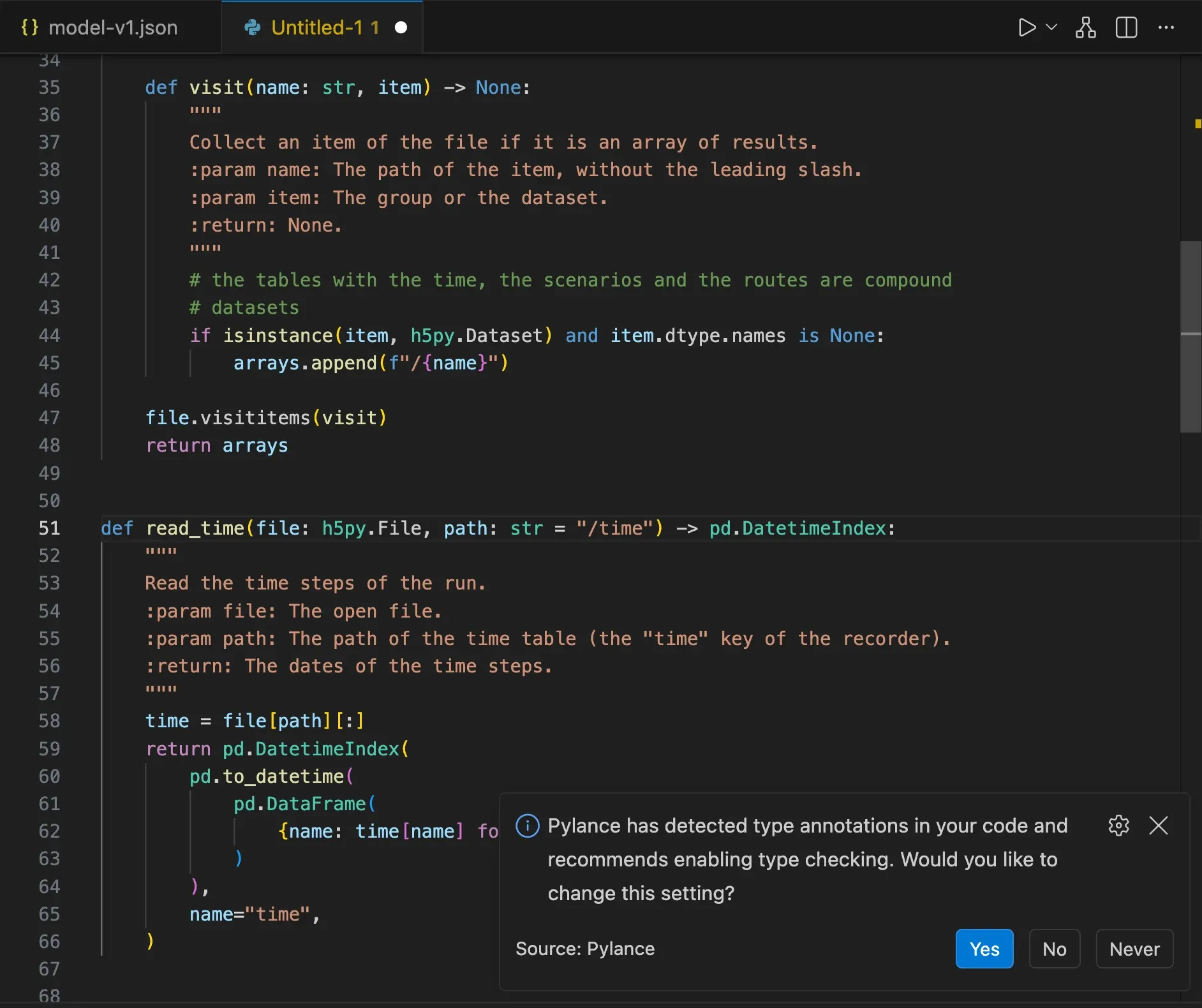Click 'file.visititems(visit)' on line 47
This screenshot has height=1008, width=1202.
click(x=266, y=418)
